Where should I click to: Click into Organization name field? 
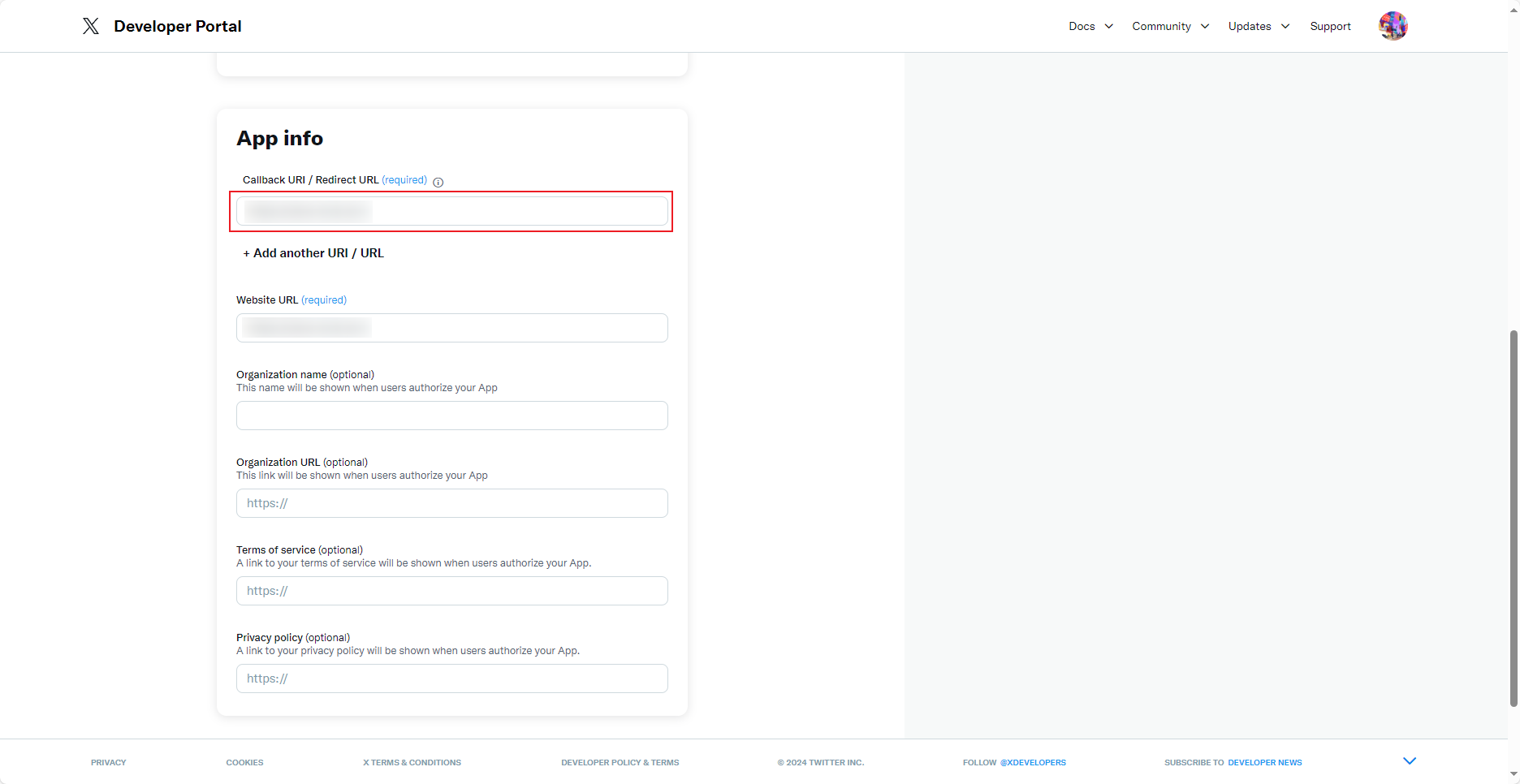(452, 416)
